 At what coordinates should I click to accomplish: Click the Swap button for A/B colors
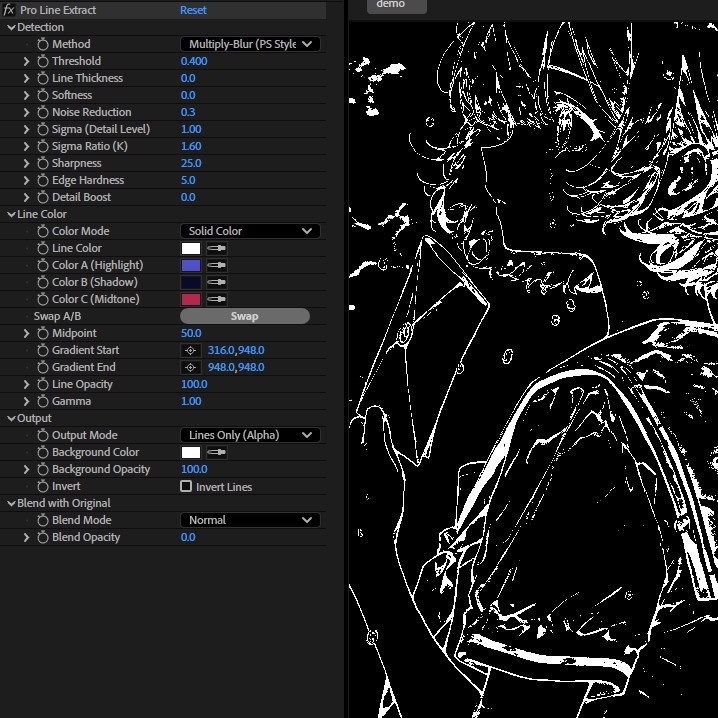245,316
